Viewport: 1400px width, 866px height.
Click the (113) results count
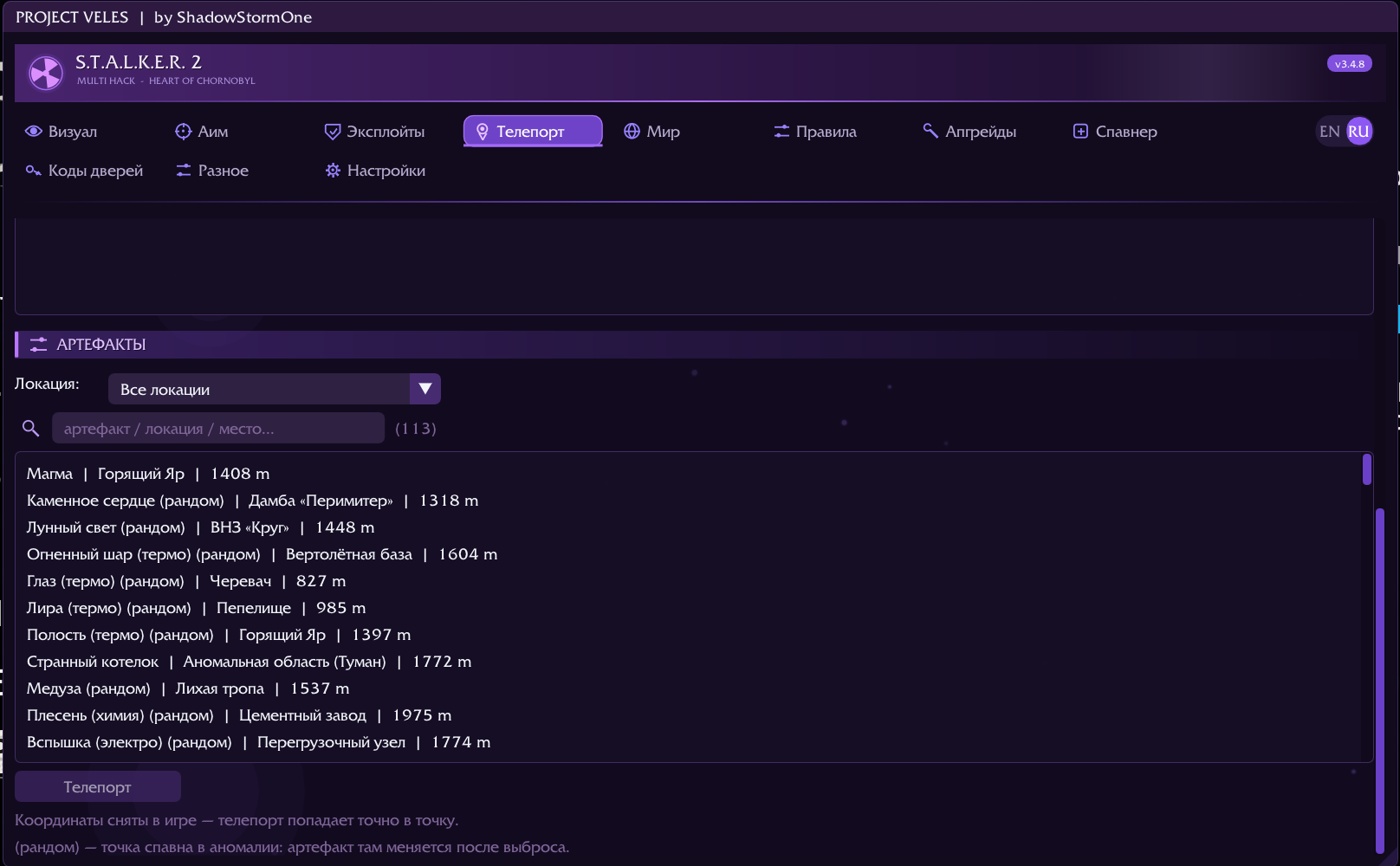[416, 429]
